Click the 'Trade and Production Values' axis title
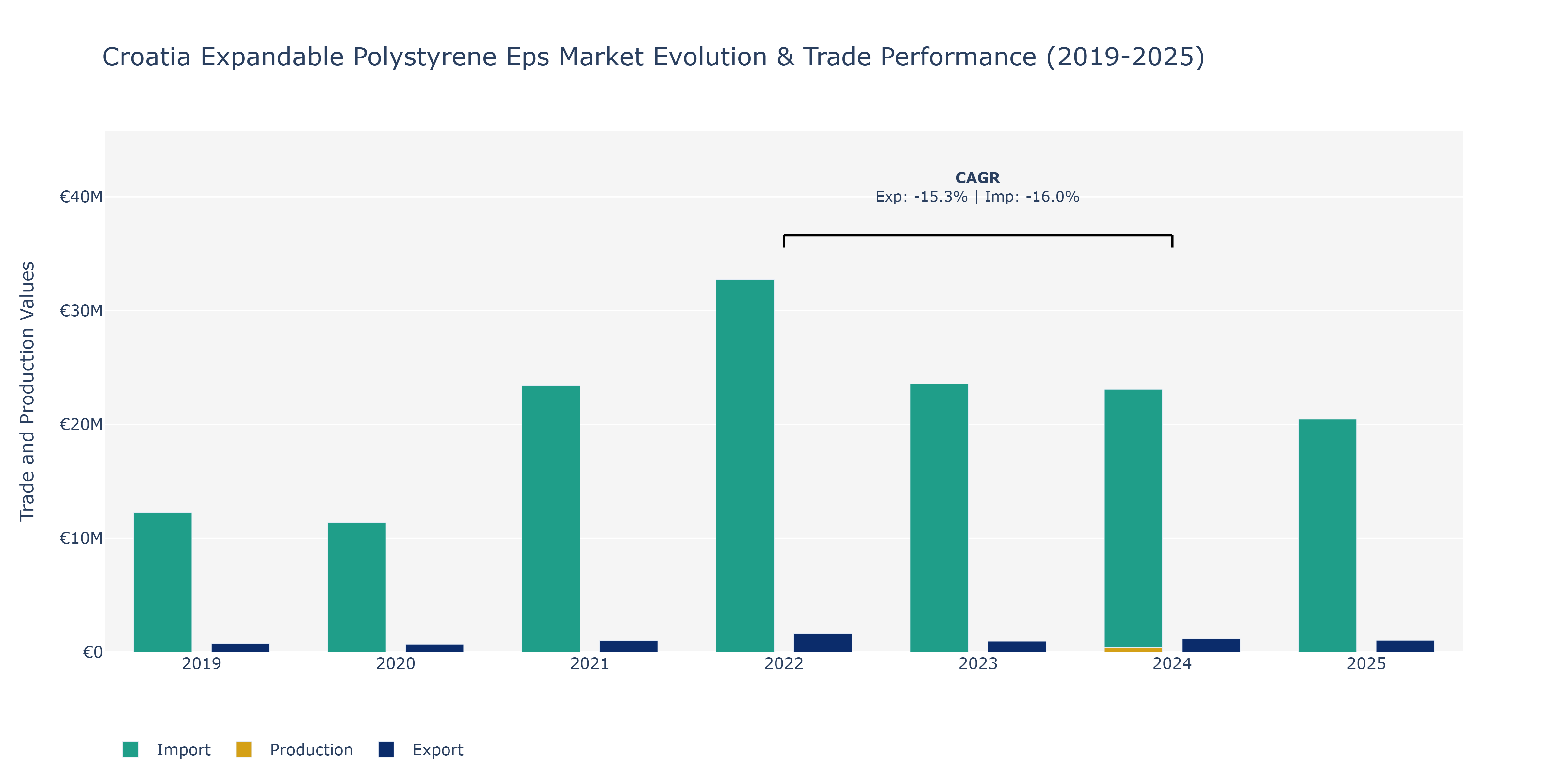The height and width of the screenshot is (784, 1568). click(x=27, y=391)
